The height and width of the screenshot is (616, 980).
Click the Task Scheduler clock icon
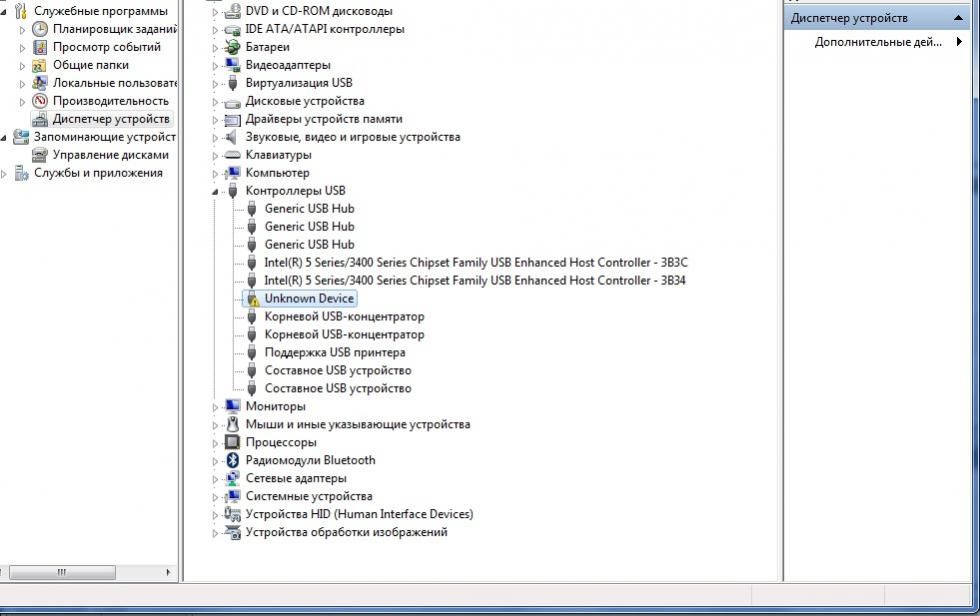coord(40,29)
